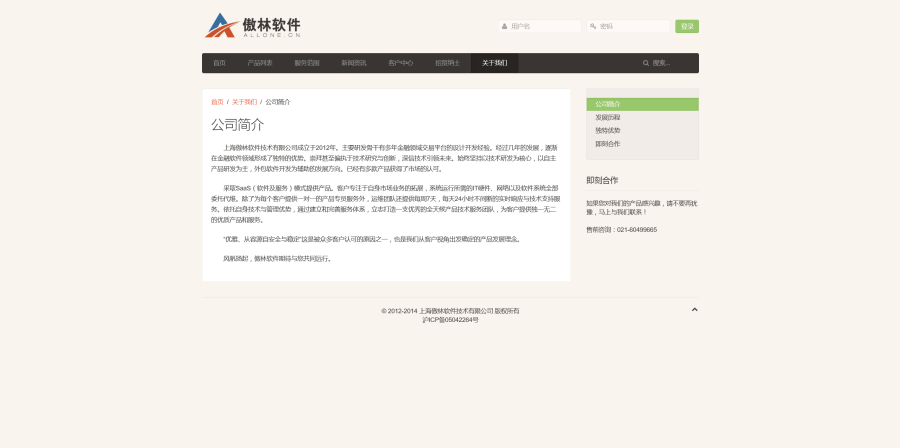Select 公司简介 in the sidebar menu
This screenshot has height=448, width=900.
(642, 104)
